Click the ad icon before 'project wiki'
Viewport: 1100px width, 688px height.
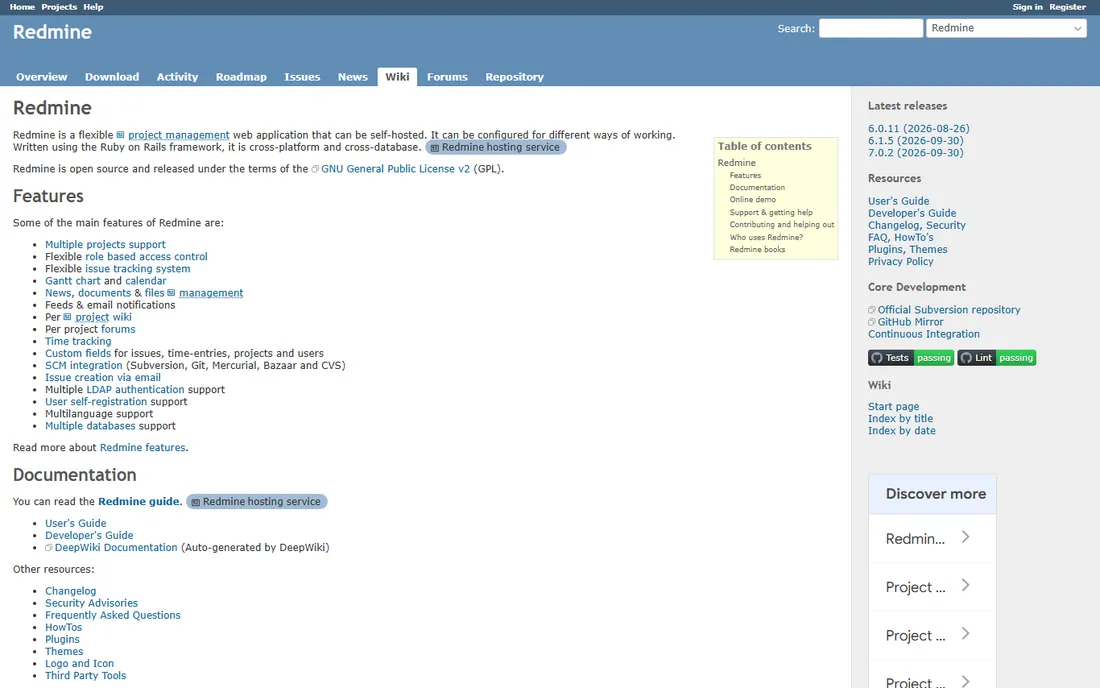point(67,317)
